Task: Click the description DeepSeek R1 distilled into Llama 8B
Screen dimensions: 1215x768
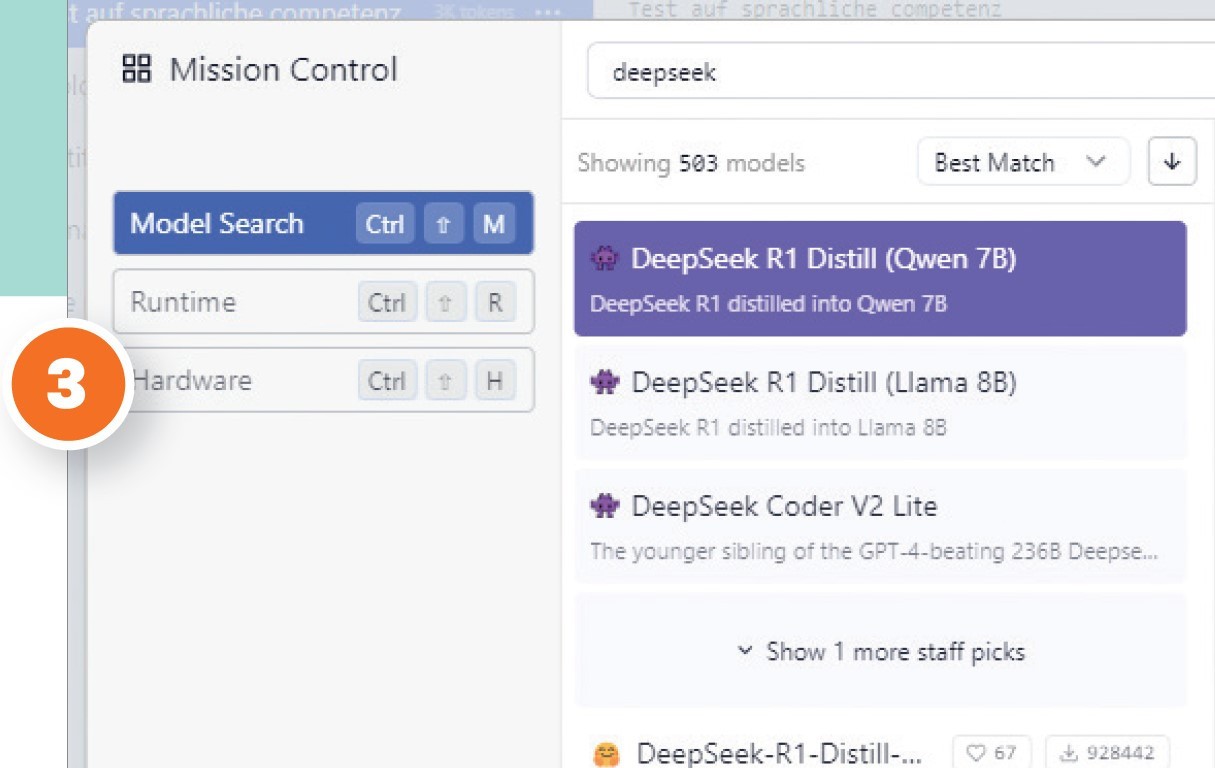Action: pos(768,428)
